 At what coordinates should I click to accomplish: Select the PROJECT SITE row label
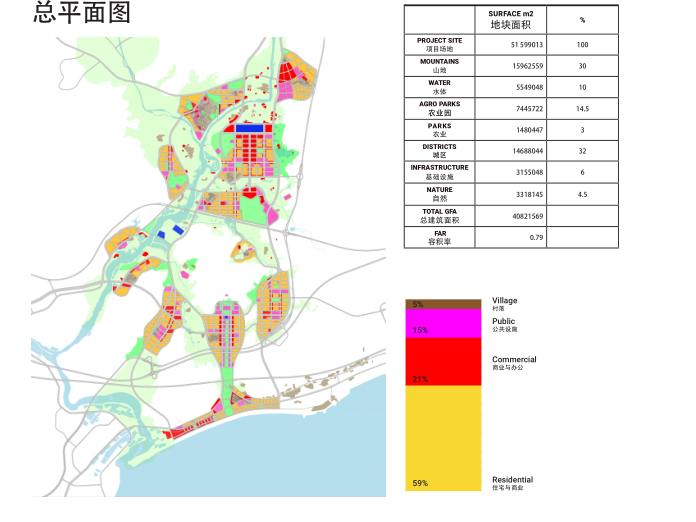(440, 45)
